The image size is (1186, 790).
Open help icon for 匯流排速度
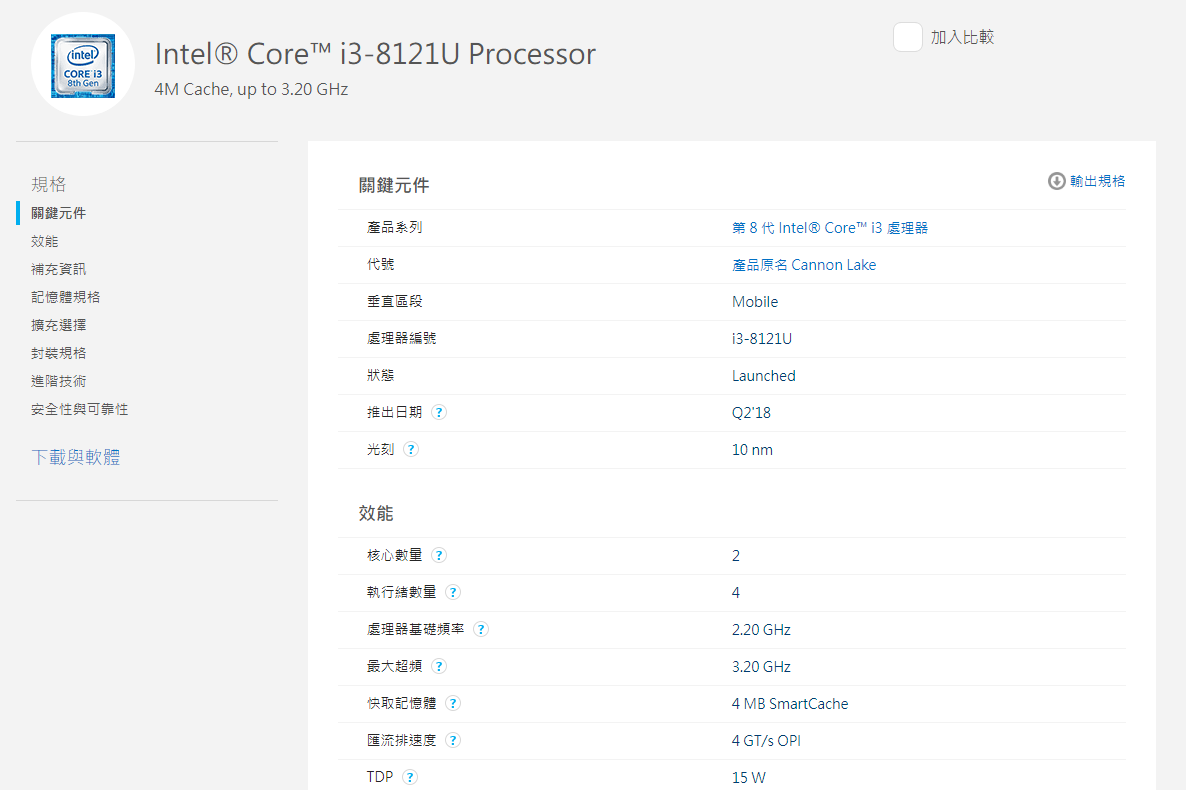[x=452, y=741]
